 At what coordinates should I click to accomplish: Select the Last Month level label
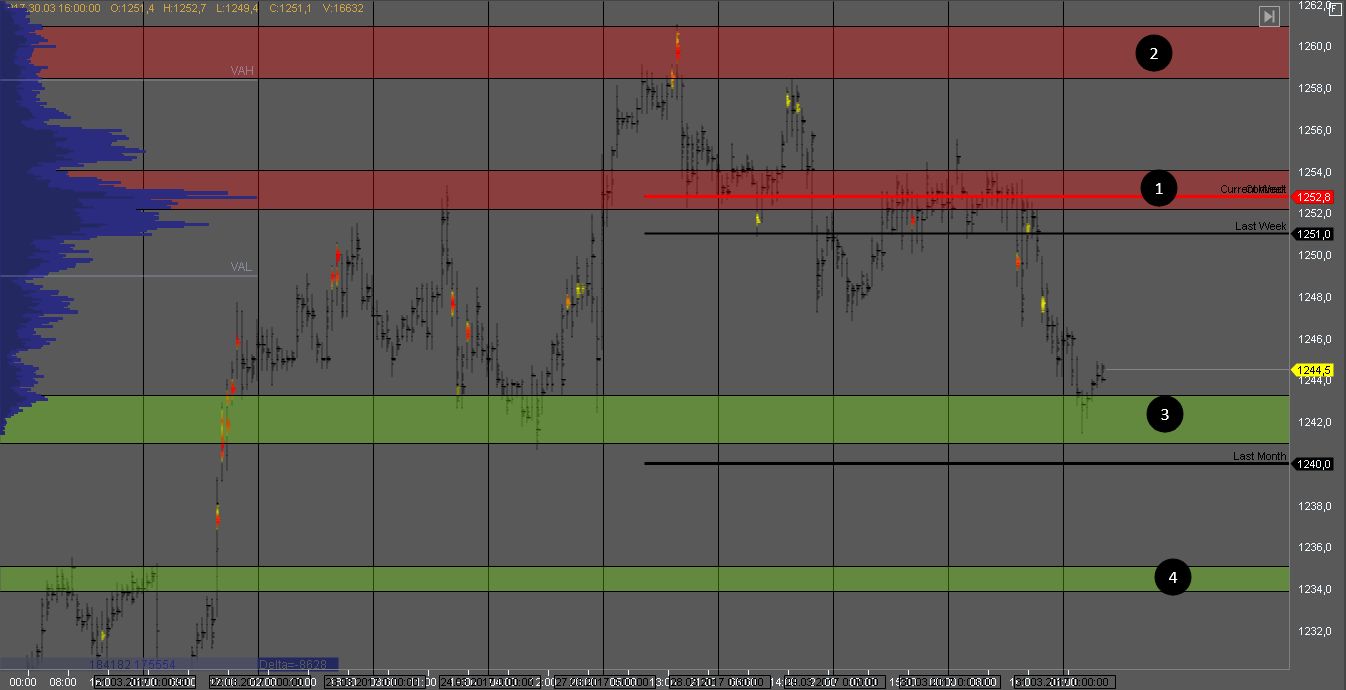1259,456
